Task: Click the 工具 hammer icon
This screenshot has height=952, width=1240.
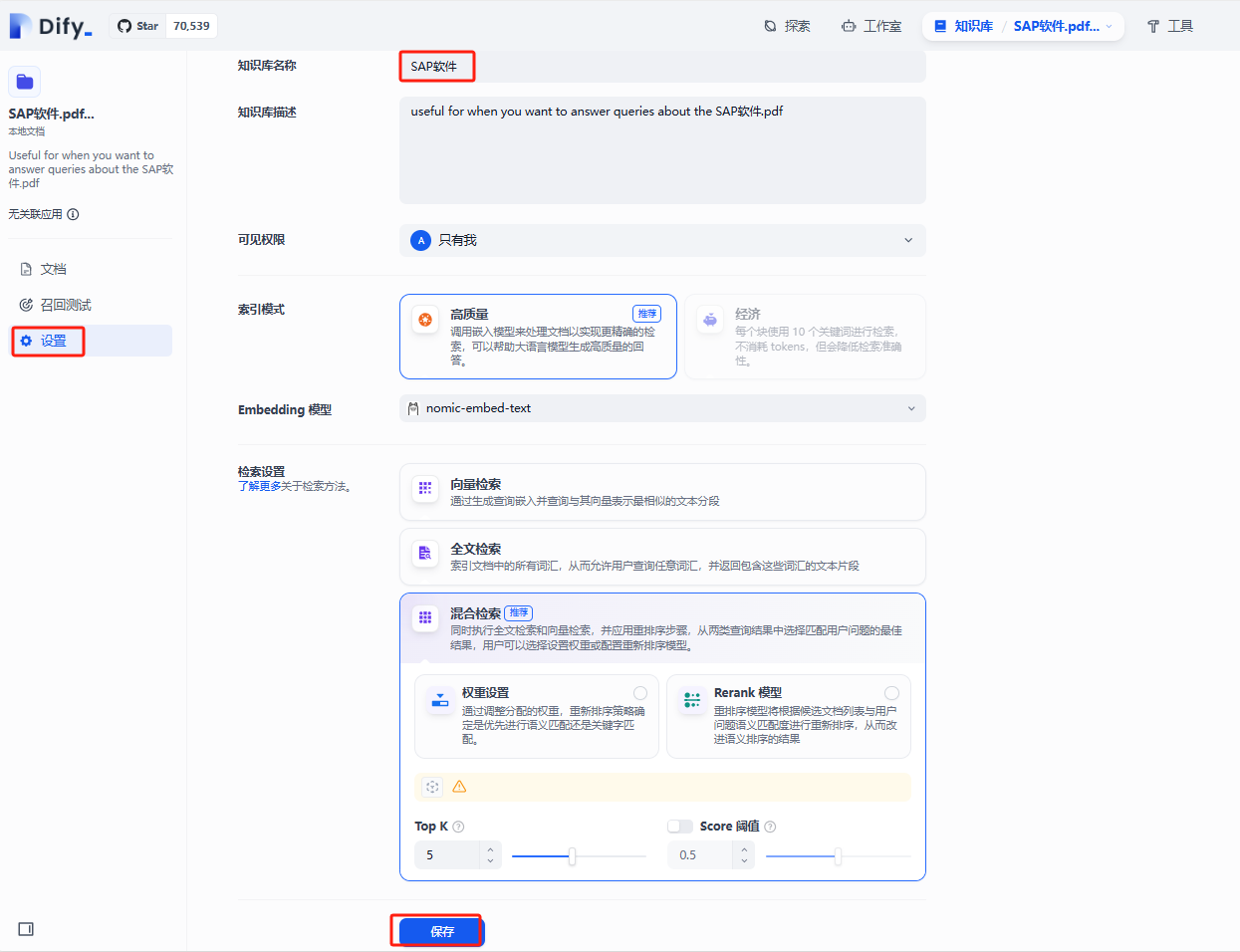Action: click(1153, 26)
